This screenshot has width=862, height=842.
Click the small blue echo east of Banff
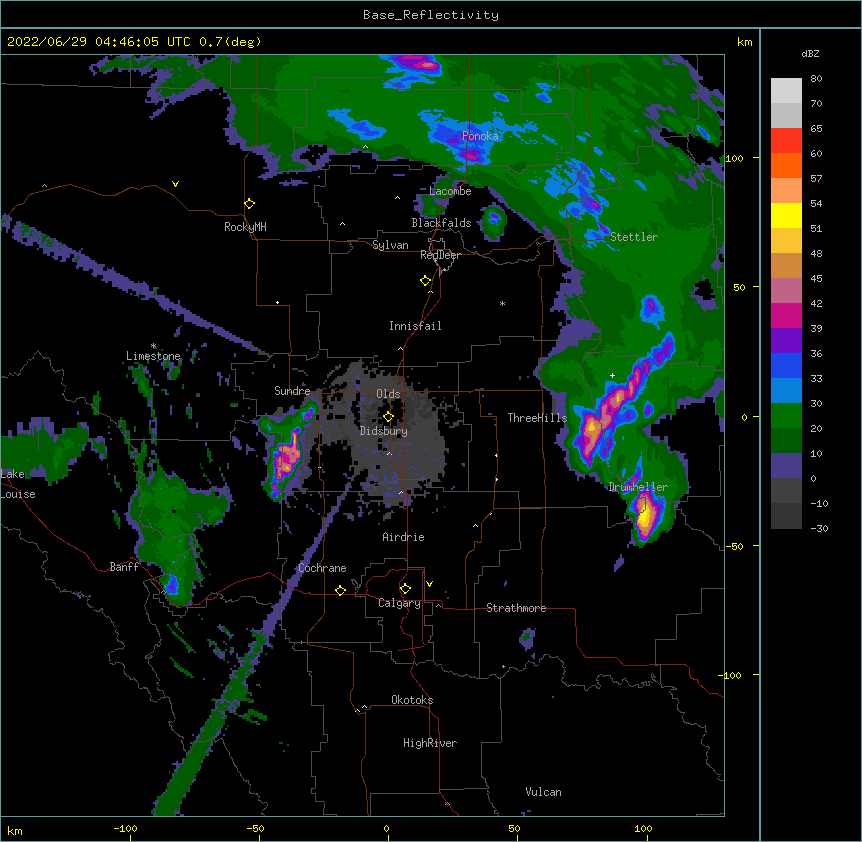(x=172, y=584)
